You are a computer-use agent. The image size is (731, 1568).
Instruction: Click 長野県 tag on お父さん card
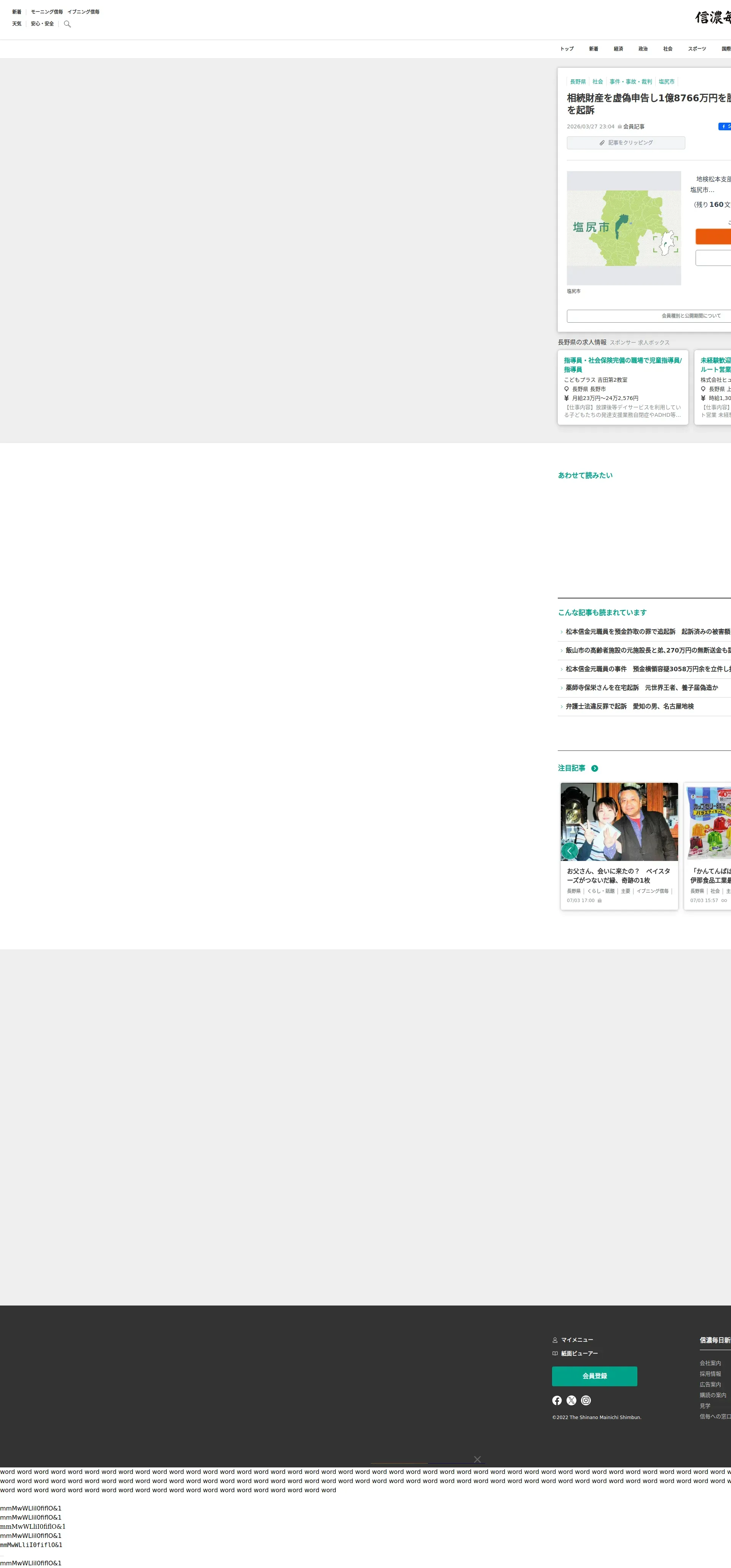(573, 891)
